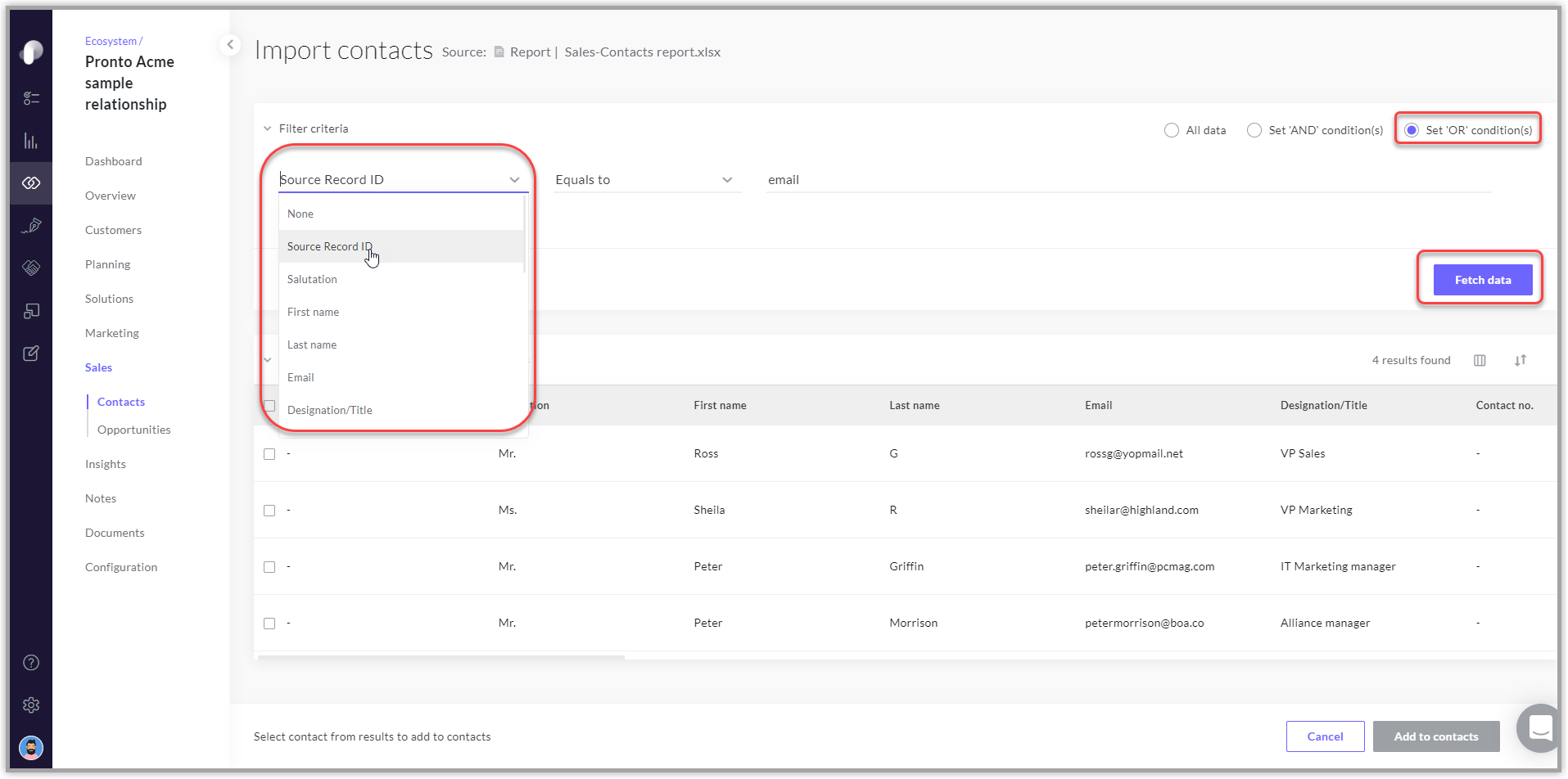The height and width of the screenshot is (779, 1568).
Task: Open Planning in the side menu
Action: point(107,264)
